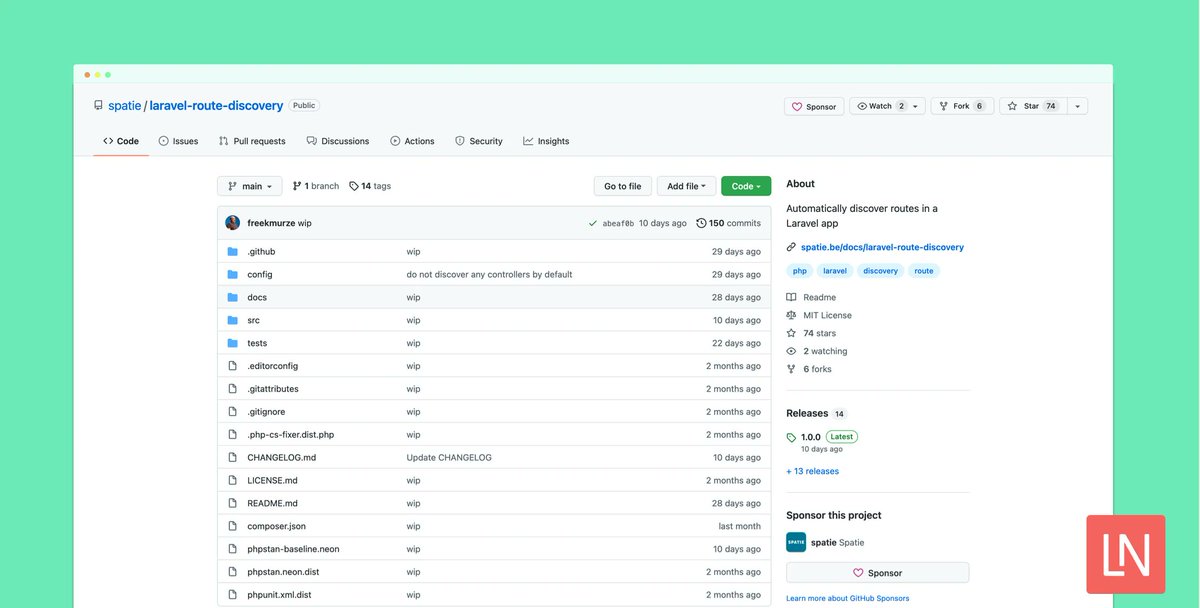The height and width of the screenshot is (608, 1200).
Task: Open the Discussions tab
Action: coord(338,141)
